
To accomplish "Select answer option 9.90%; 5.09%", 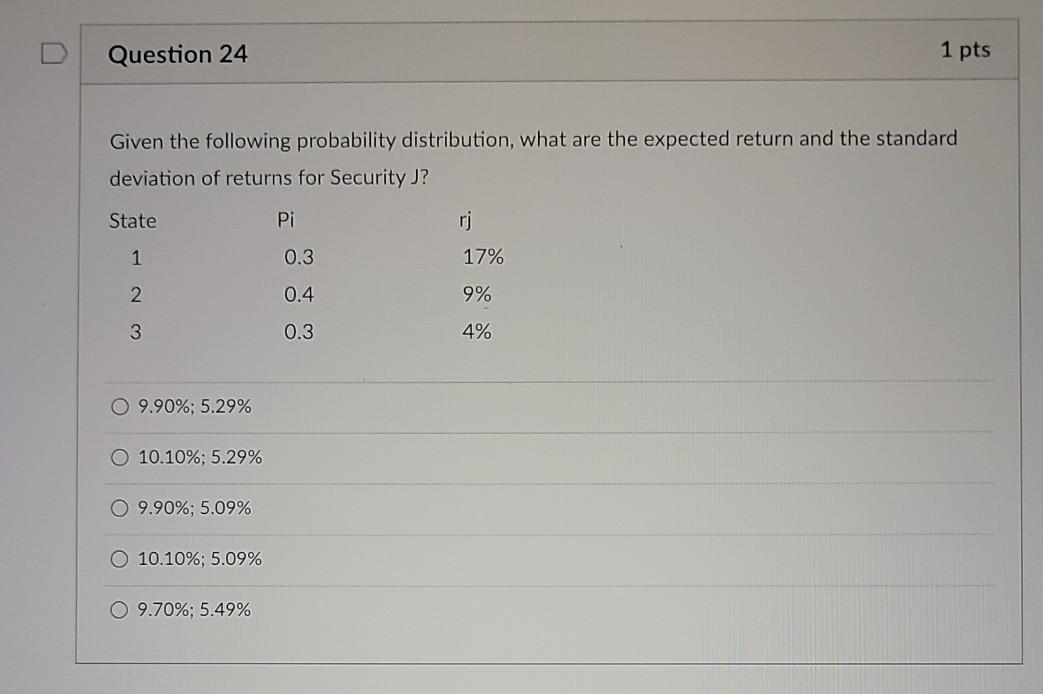I will coord(118,508).
